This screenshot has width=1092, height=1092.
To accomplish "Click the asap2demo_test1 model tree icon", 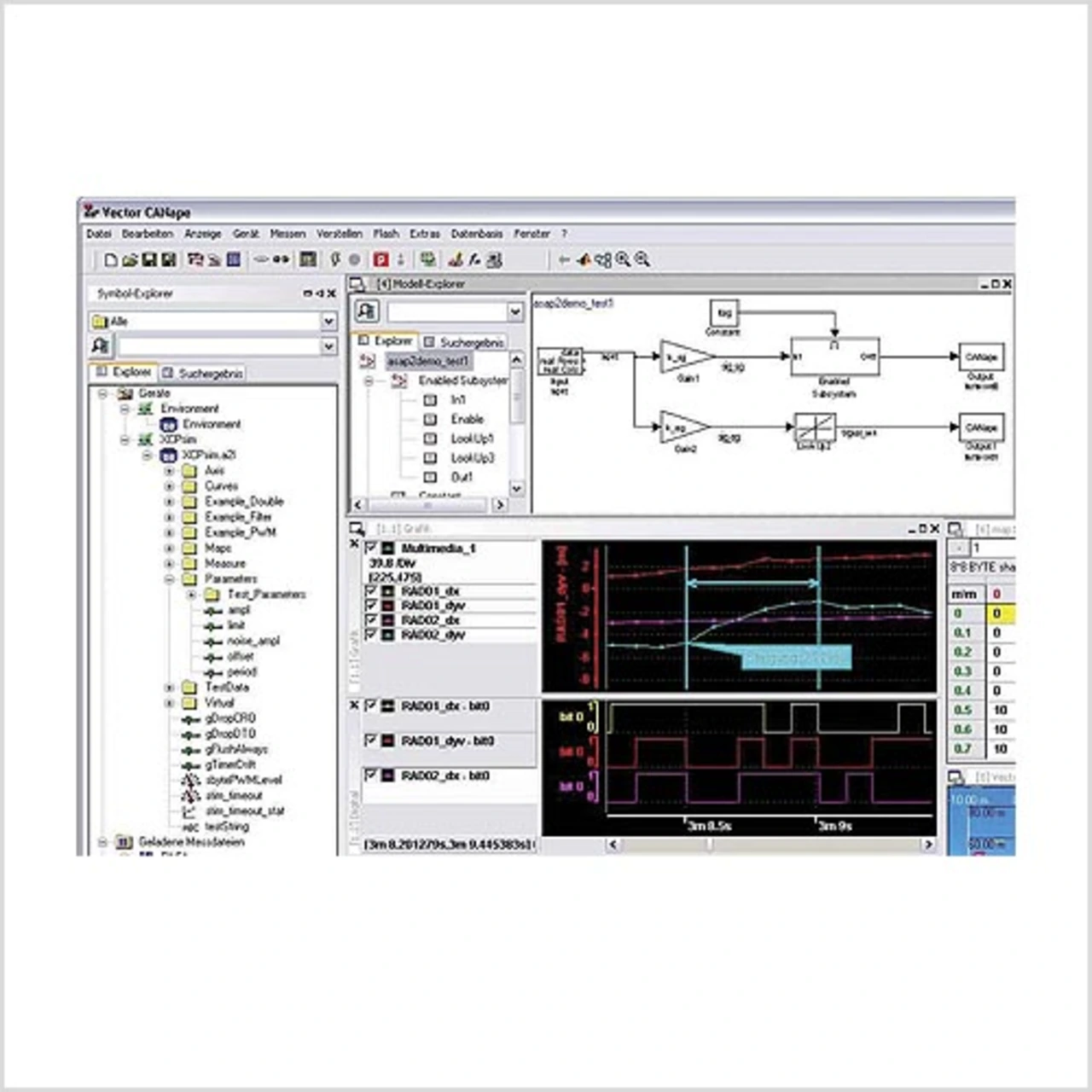I will (x=369, y=361).
